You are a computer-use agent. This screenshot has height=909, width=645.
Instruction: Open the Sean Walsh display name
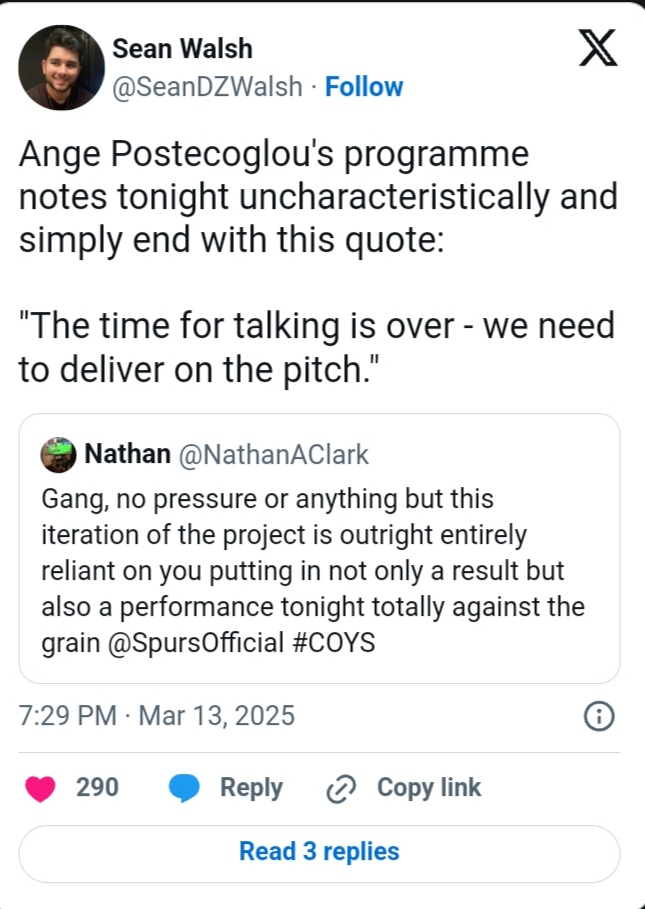(182, 48)
